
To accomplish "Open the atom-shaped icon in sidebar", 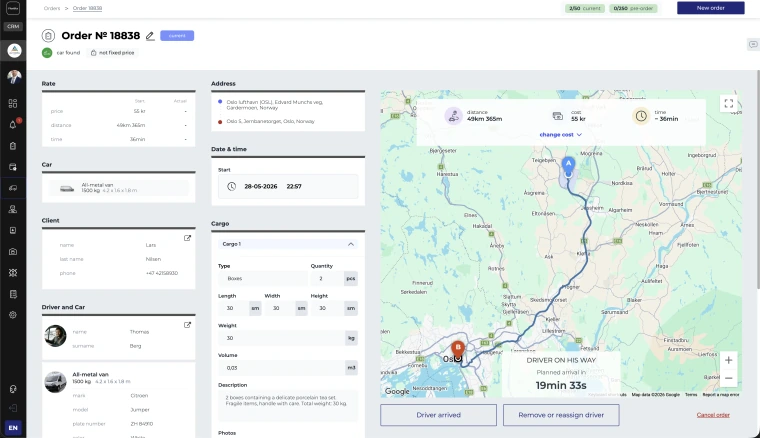I will coord(13,273).
